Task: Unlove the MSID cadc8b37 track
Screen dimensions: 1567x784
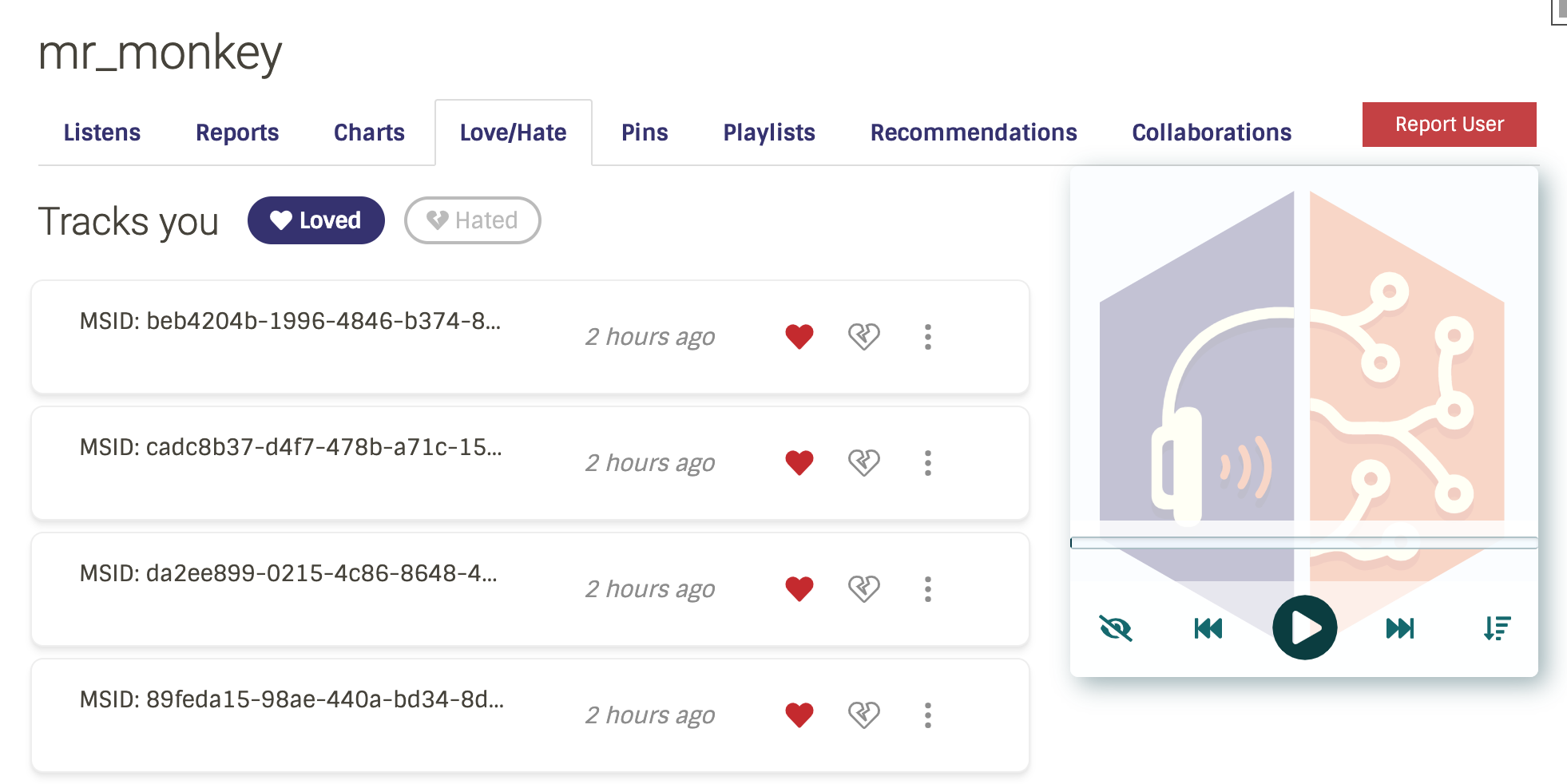Action: (799, 463)
